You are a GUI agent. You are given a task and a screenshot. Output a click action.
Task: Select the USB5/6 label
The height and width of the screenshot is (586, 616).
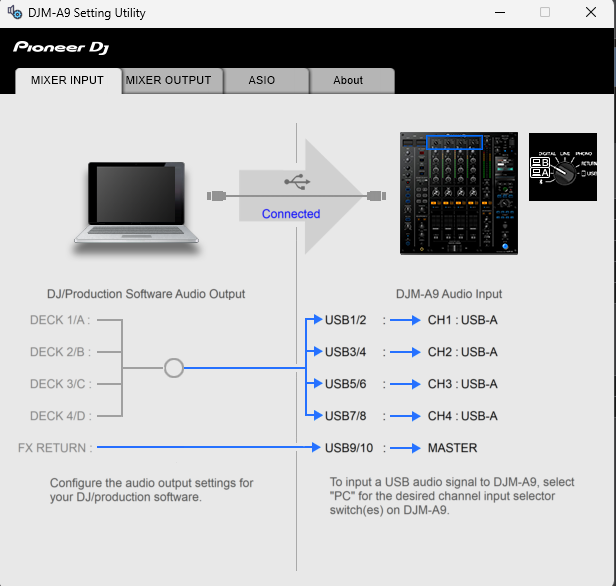point(345,384)
